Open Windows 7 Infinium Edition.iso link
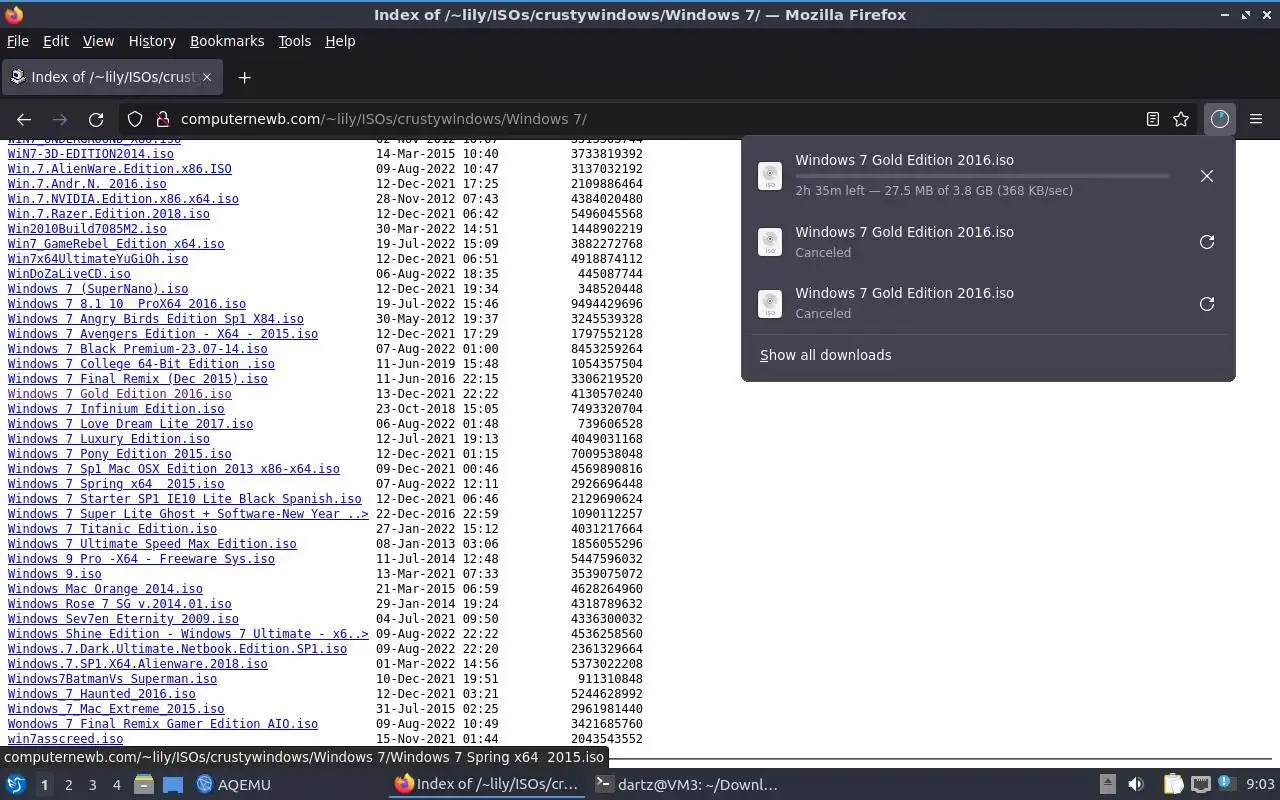Viewport: 1280px width, 800px height. click(116, 409)
